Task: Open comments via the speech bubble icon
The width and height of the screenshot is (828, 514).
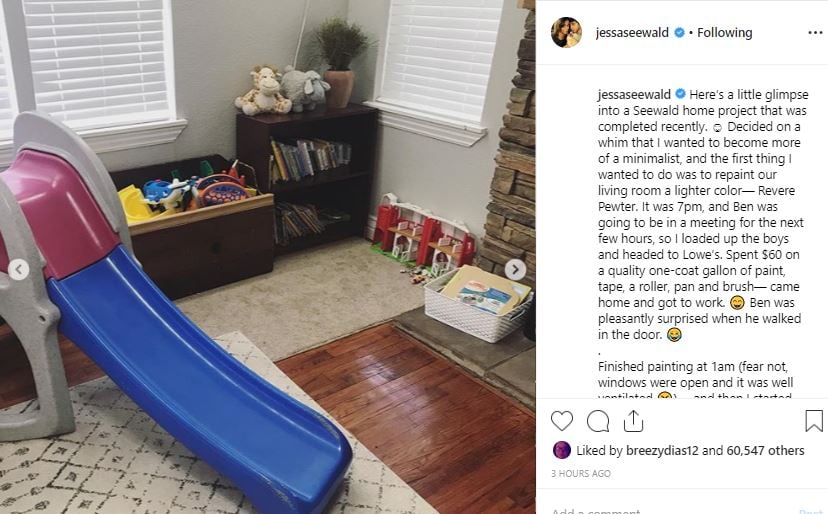Action: click(598, 421)
